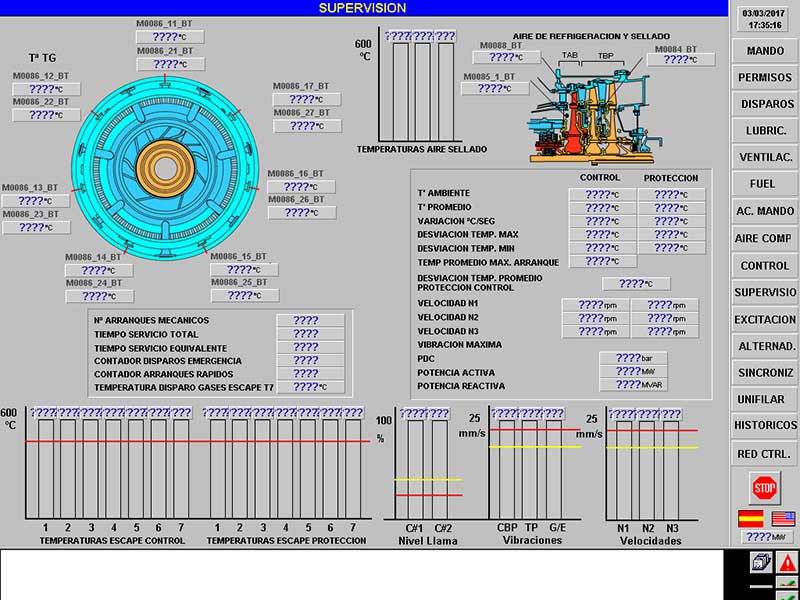Viewport: 800px width, 600px height.
Task: Click the red STOP emergency icon
Action: [x=764, y=488]
